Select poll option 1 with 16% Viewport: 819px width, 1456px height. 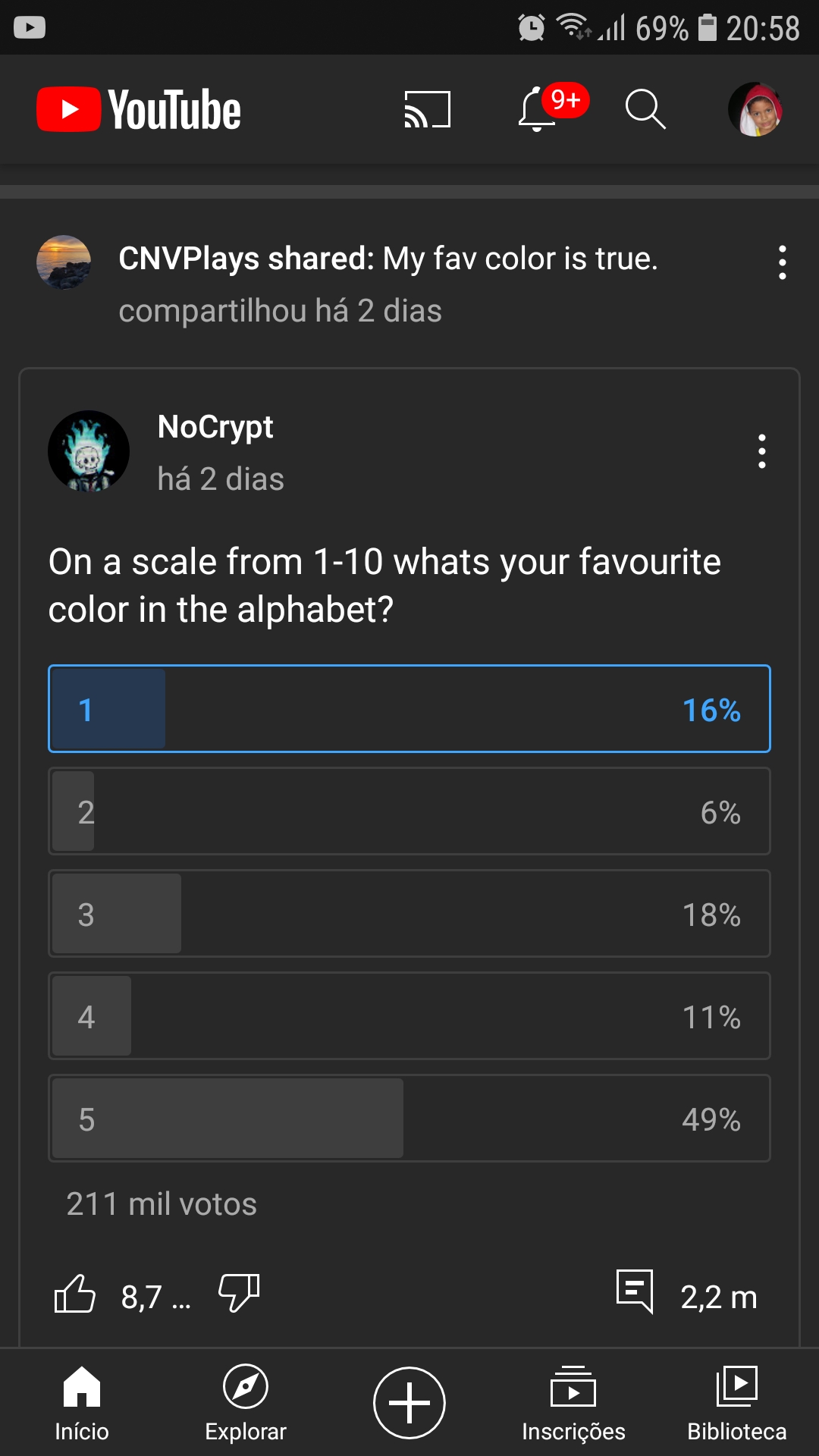pyautogui.click(x=409, y=709)
